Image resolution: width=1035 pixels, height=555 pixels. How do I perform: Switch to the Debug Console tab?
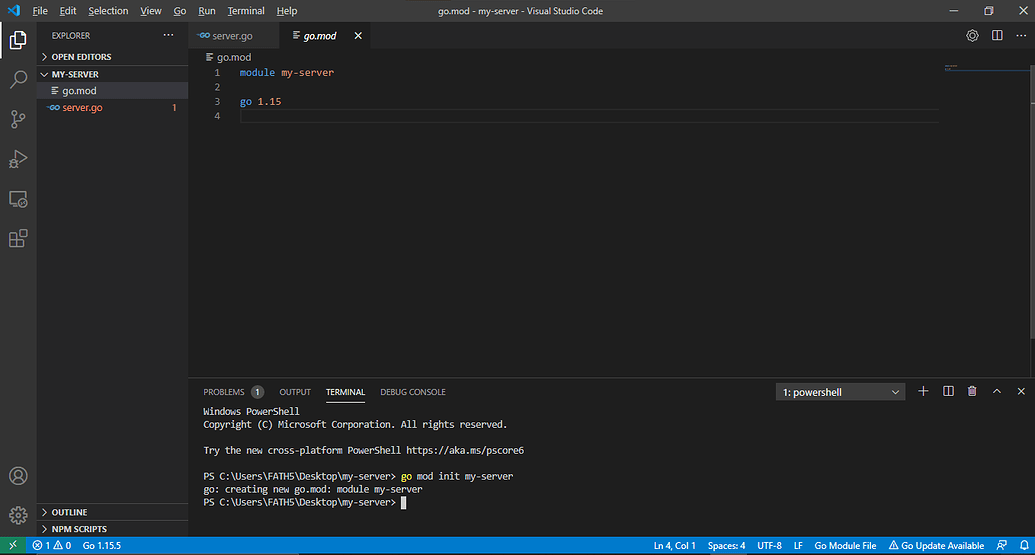pos(413,392)
